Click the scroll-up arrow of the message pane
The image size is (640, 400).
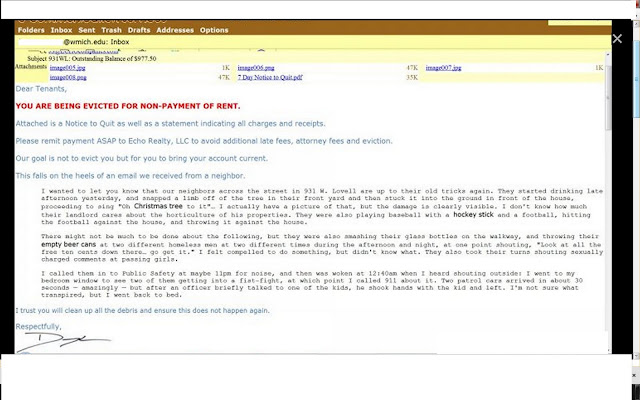pos(608,54)
